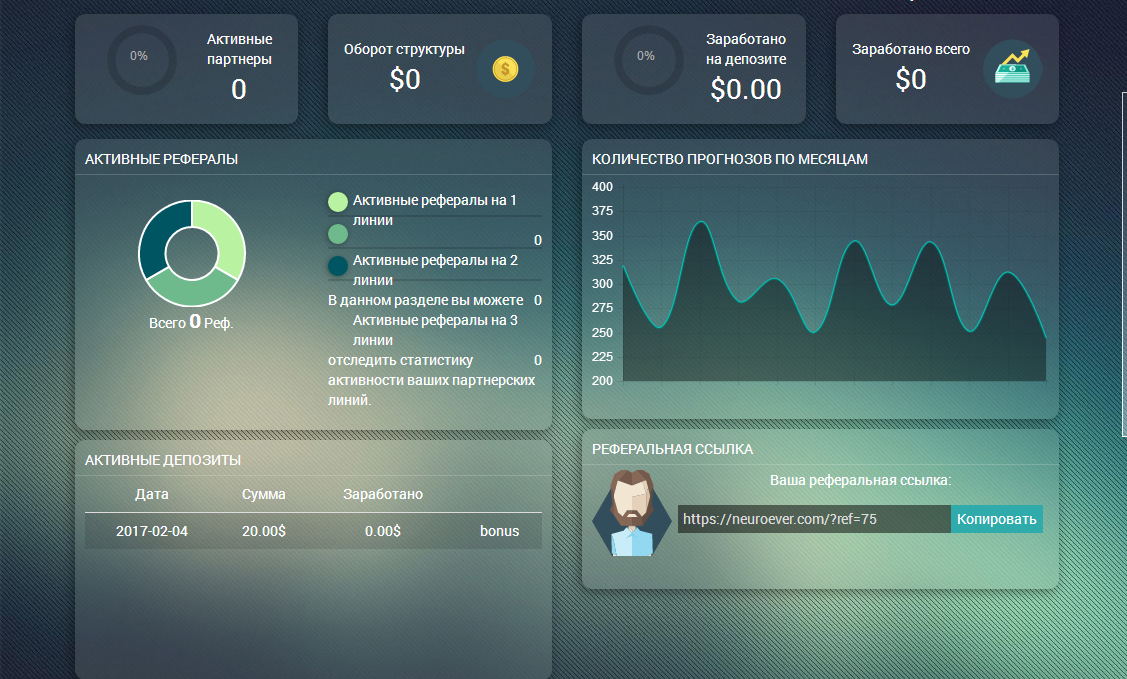
Task: Click the Сумма column header
Action: pyautogui.click(x=263, y=494)
